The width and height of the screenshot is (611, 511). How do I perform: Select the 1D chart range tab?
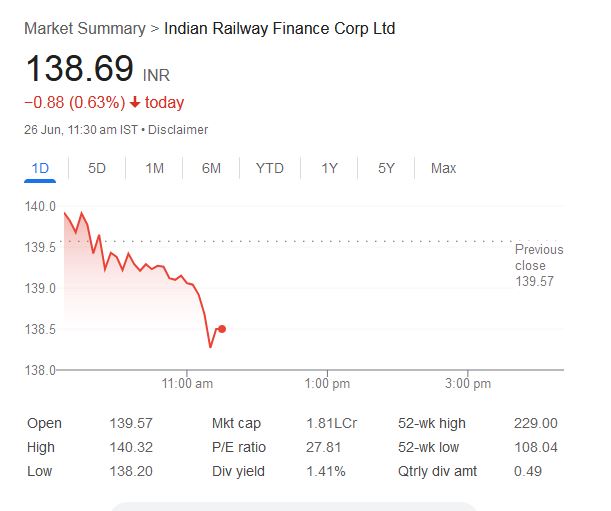41,168
